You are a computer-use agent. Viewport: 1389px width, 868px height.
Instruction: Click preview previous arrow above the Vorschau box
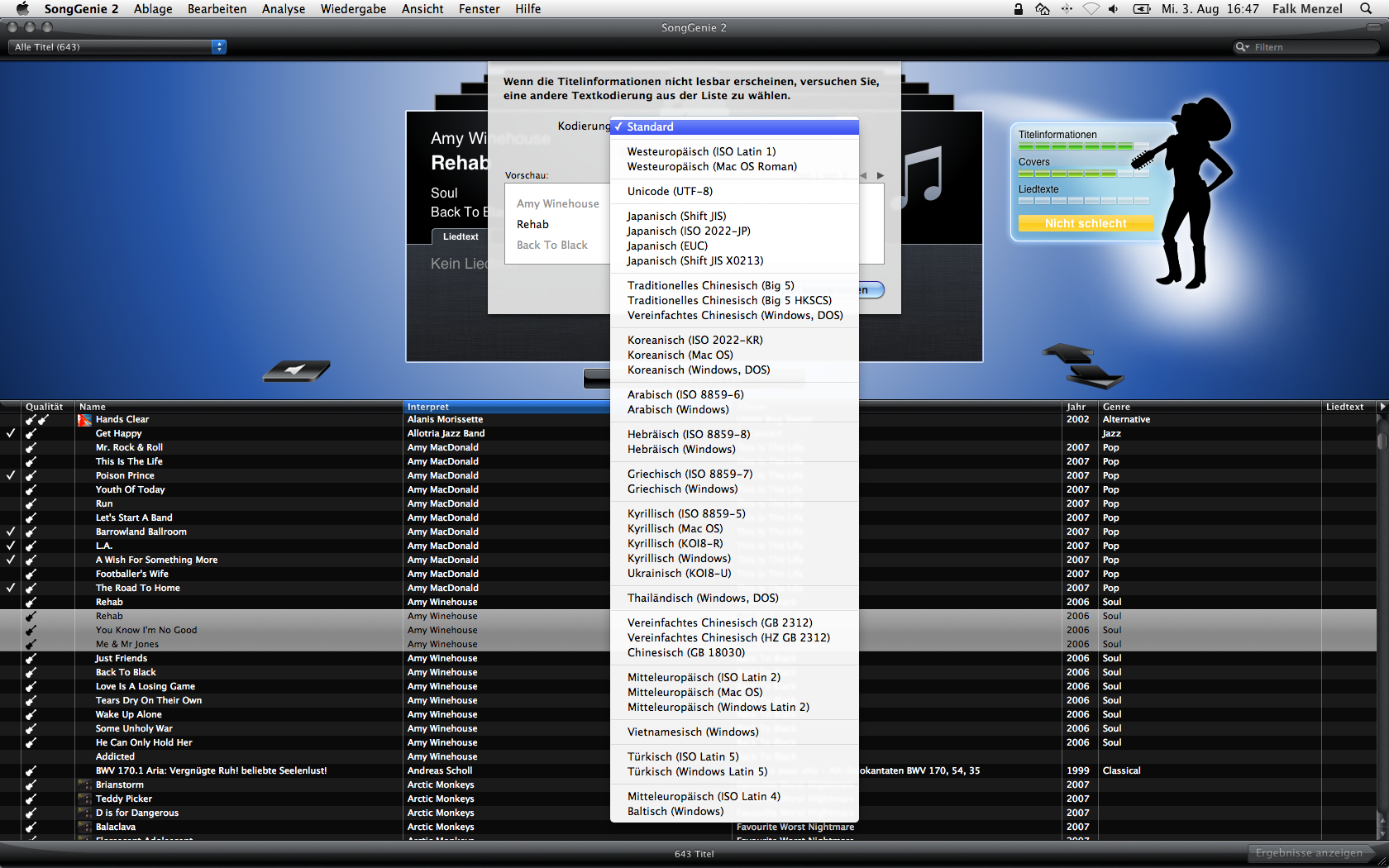point(863,175)
